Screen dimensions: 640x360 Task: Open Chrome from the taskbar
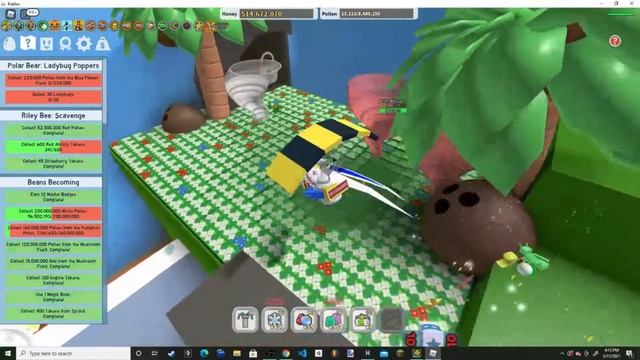pyautogui.click(x=286, y=353)
